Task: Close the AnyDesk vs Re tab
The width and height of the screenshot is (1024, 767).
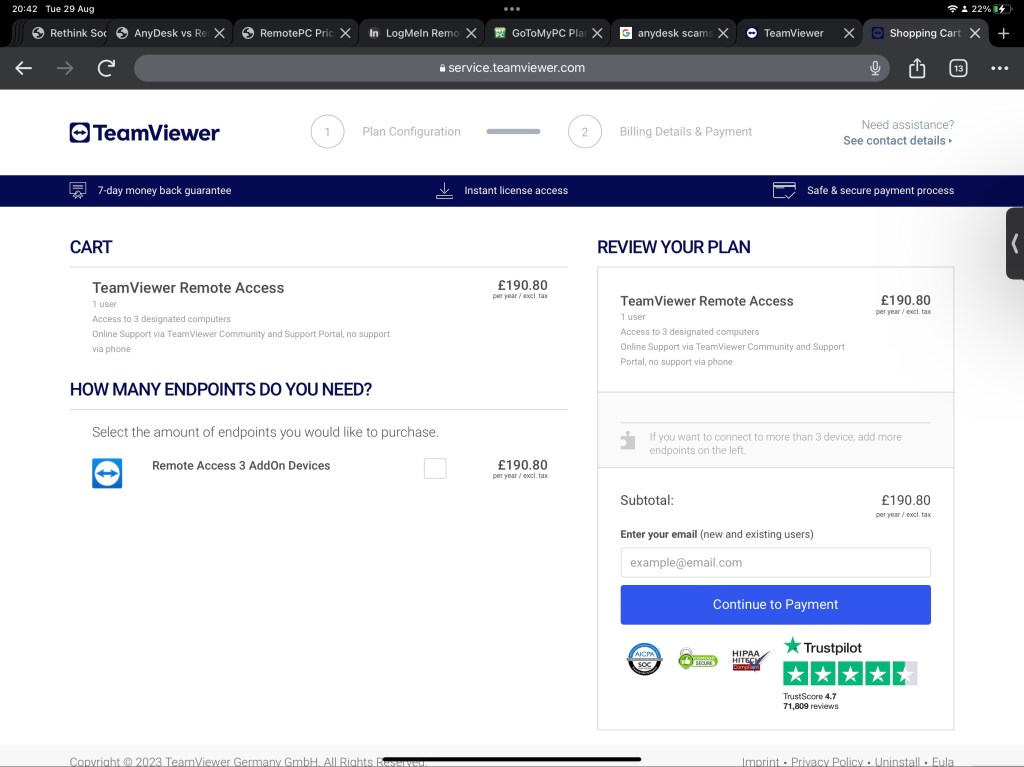Action: [219, 33]
